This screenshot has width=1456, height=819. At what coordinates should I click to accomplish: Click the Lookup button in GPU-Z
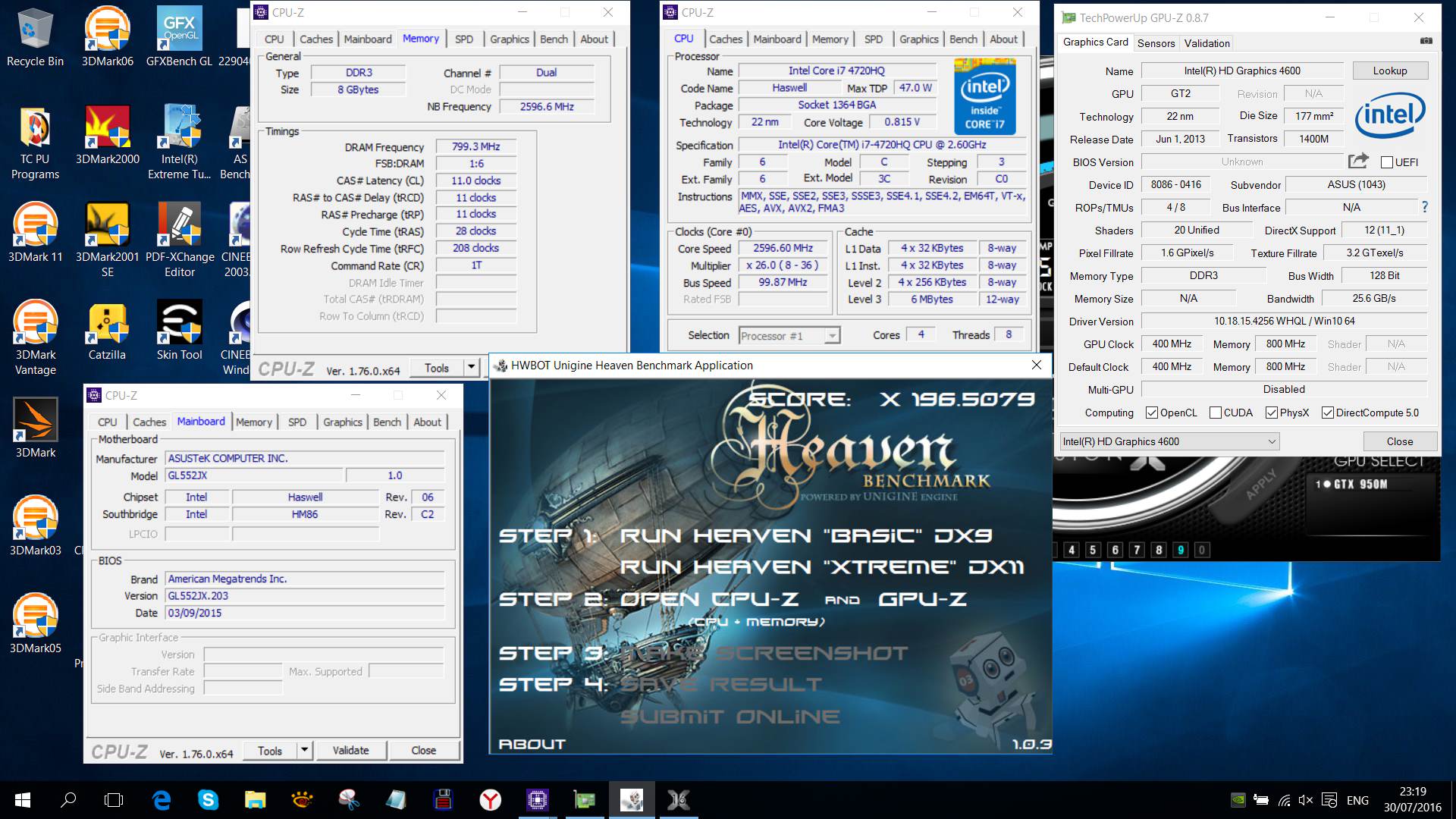click(1390, 71)
